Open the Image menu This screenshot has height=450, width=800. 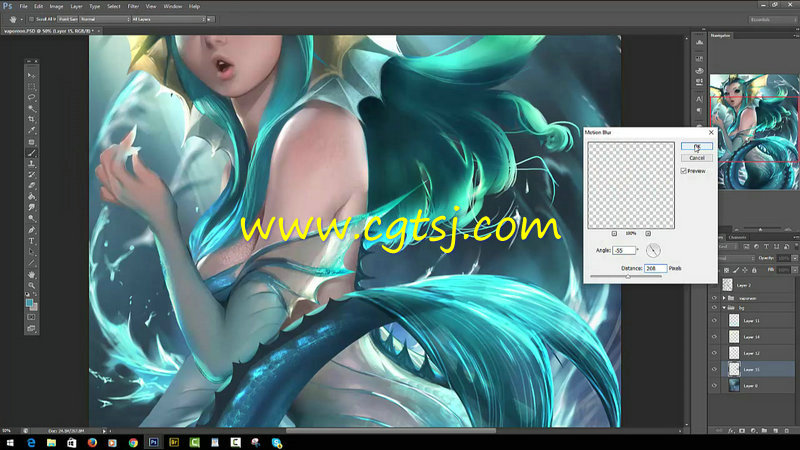click(x=56, y=7)
